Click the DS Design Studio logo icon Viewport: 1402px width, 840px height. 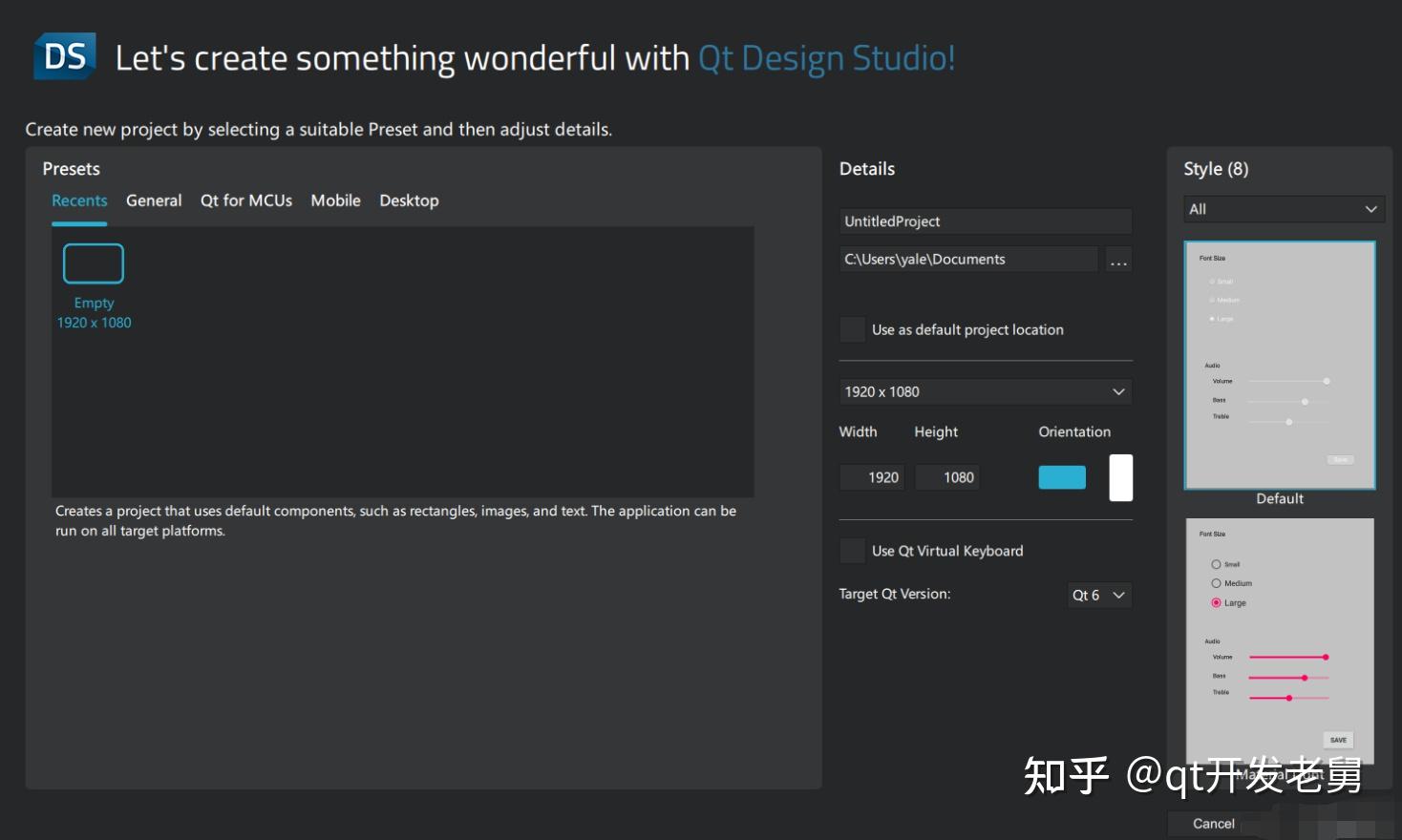[x=65, y=56]
